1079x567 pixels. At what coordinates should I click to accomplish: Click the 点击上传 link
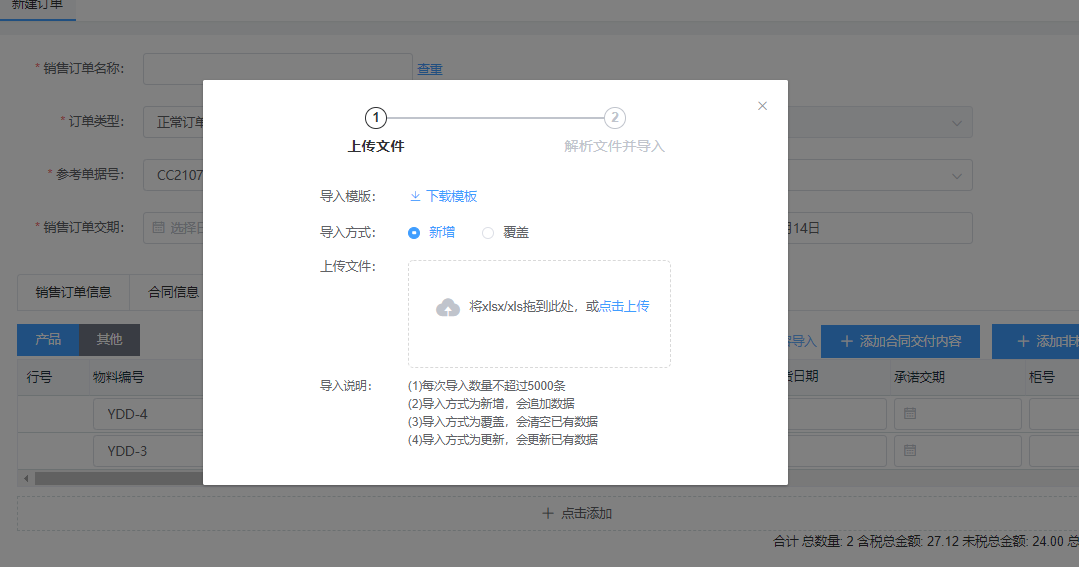(624, 306)
